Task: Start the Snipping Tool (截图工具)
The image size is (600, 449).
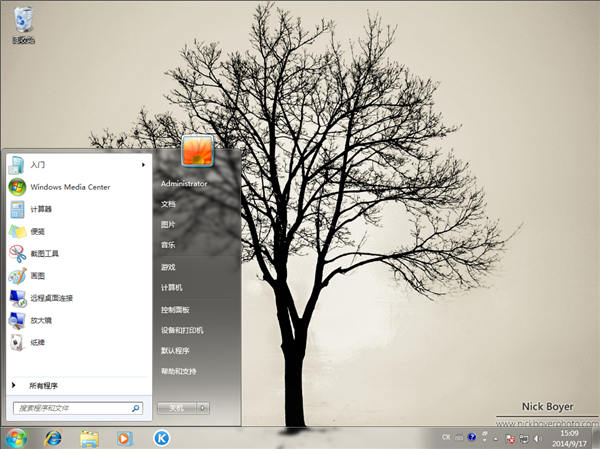Action: 43,253
